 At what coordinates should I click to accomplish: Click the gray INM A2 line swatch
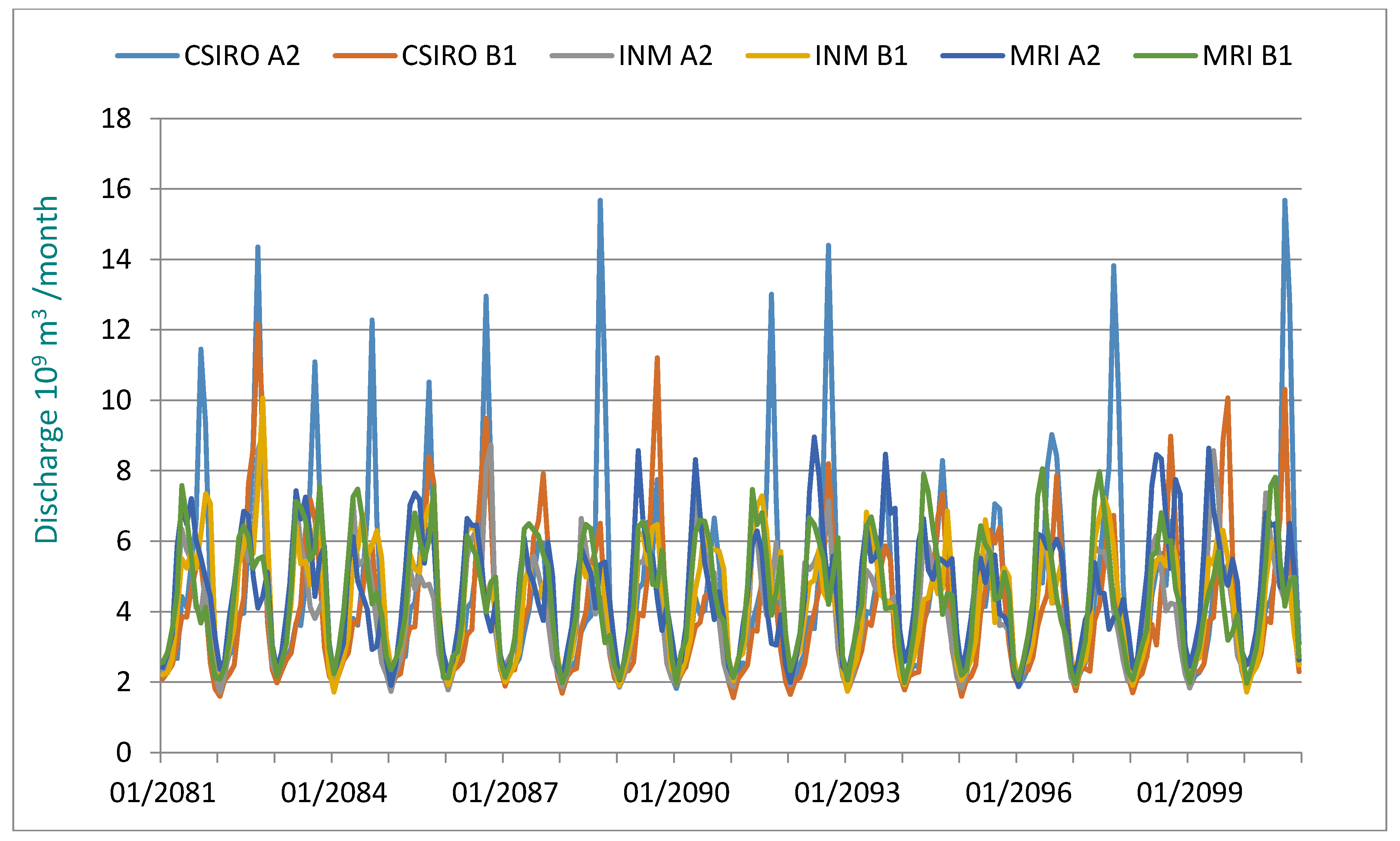582,56
